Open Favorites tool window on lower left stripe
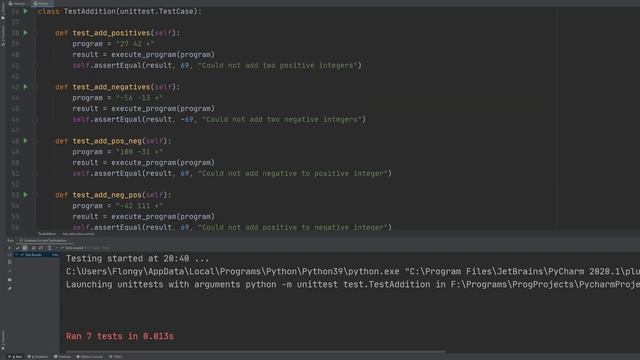This screenshot has width=640, height=360. (3, 340)
